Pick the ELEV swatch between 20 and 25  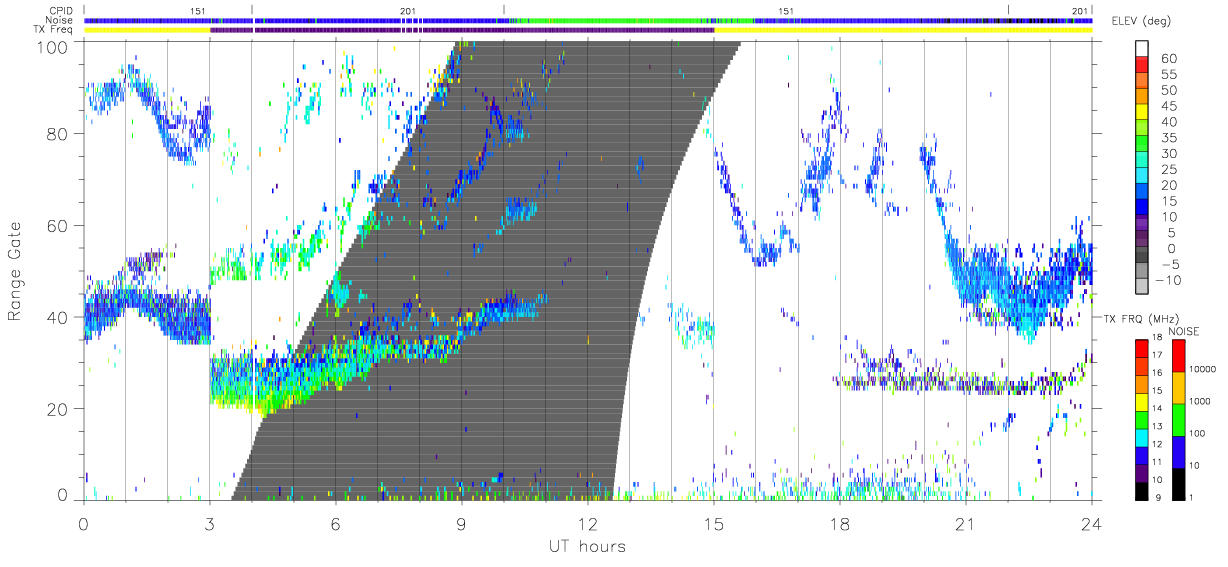point(1143,177)
